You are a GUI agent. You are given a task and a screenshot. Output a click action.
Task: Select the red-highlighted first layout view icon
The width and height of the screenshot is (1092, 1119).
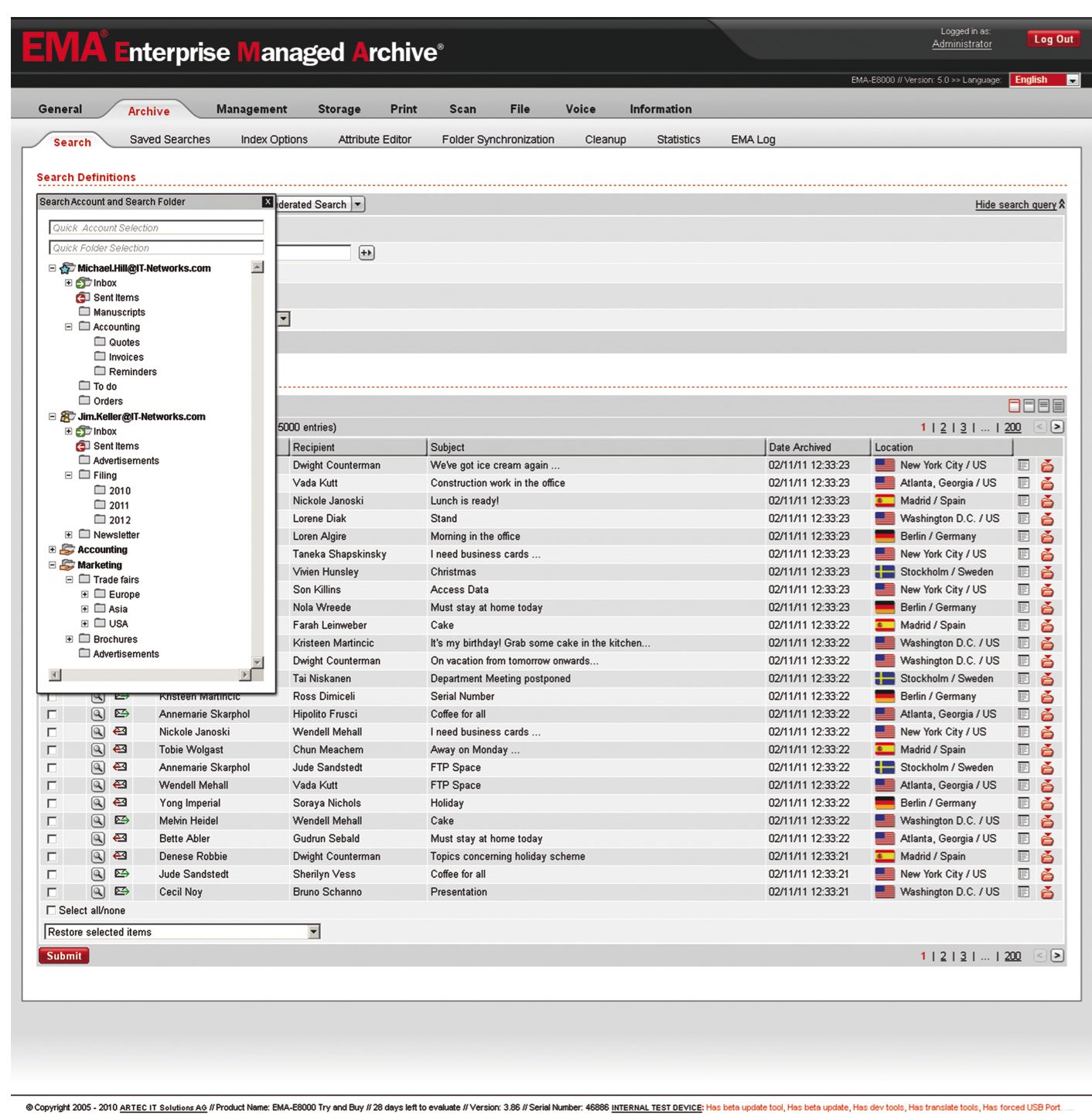point(1014,406)
